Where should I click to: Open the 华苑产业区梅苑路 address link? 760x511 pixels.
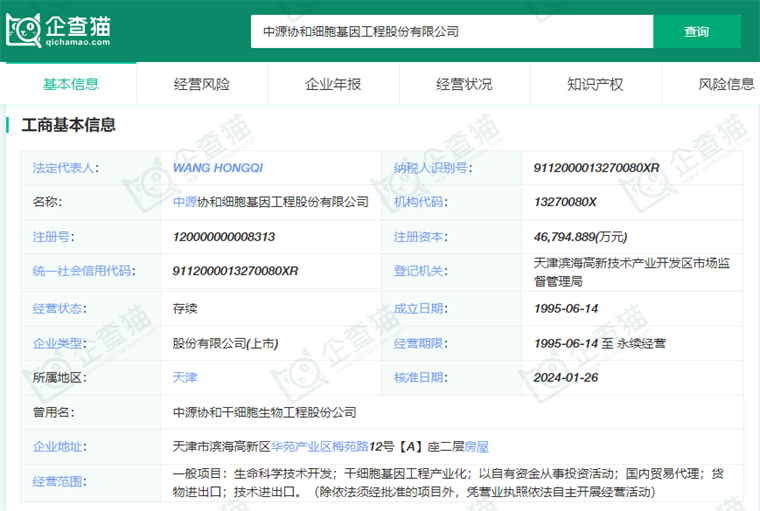click(x=320, y=446)
